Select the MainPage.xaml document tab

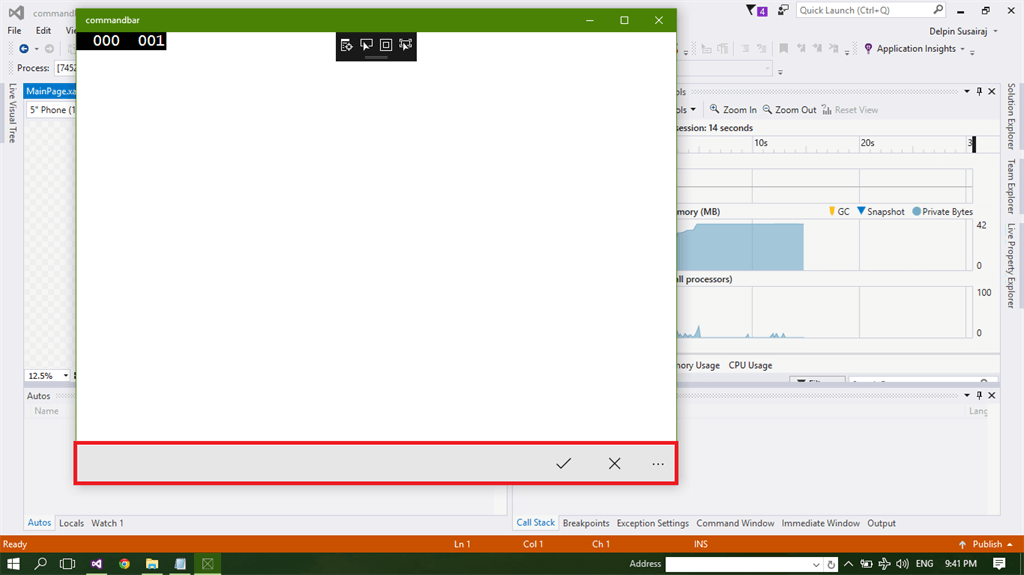(50, 91)
